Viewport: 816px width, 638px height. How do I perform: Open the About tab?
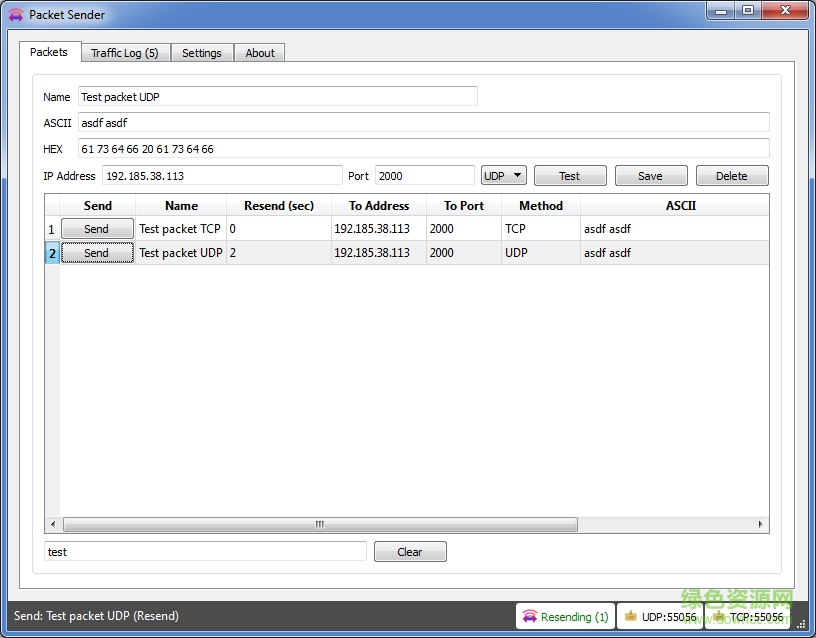tap(260, 53)
